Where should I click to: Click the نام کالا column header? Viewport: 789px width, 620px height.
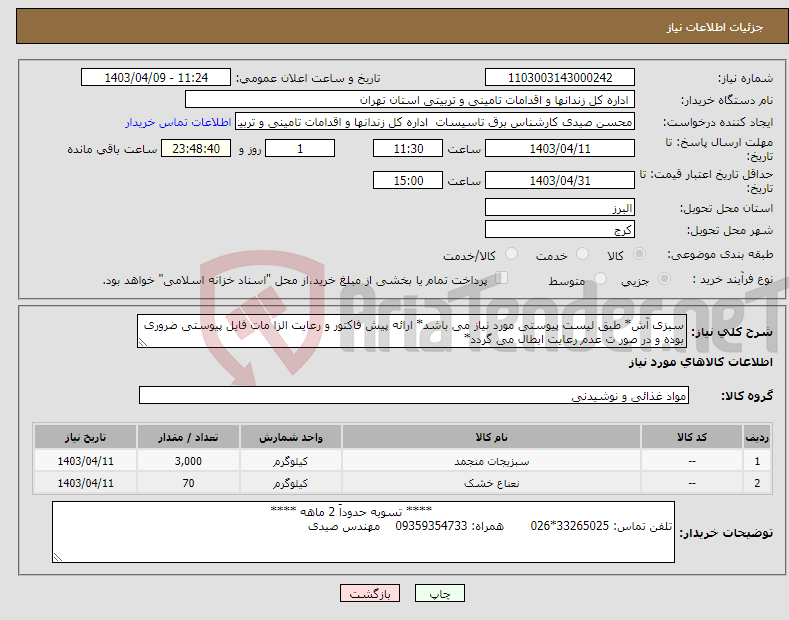pyautogui.click(x=491, y=437)
